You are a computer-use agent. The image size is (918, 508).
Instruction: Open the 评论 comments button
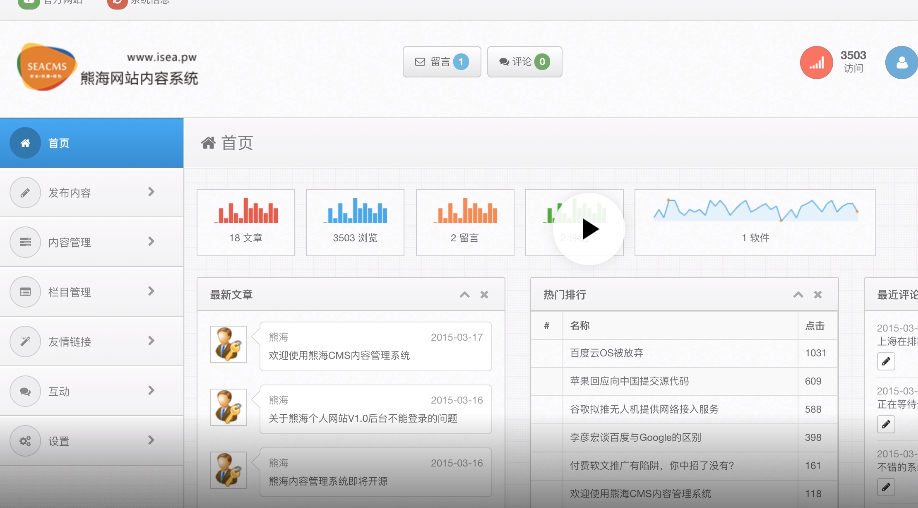click(x=525, y=61)
